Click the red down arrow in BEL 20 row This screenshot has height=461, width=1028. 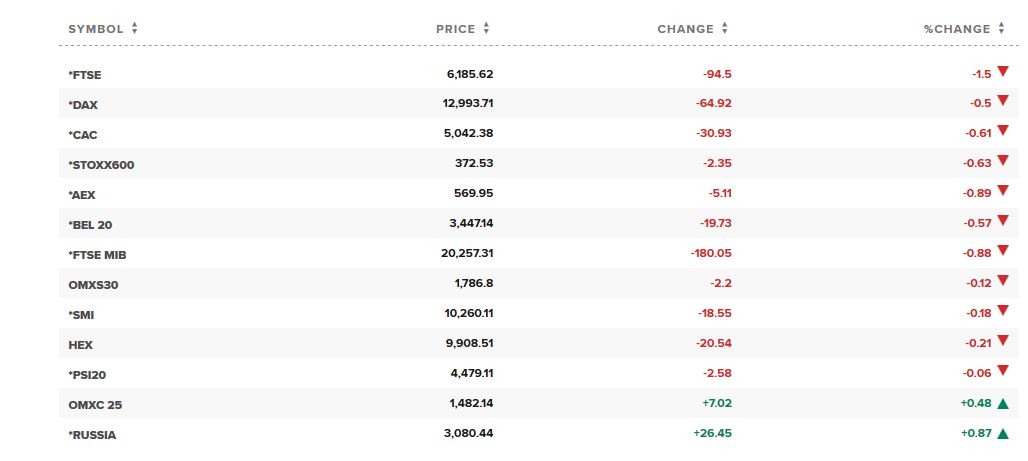point(1002,220)
